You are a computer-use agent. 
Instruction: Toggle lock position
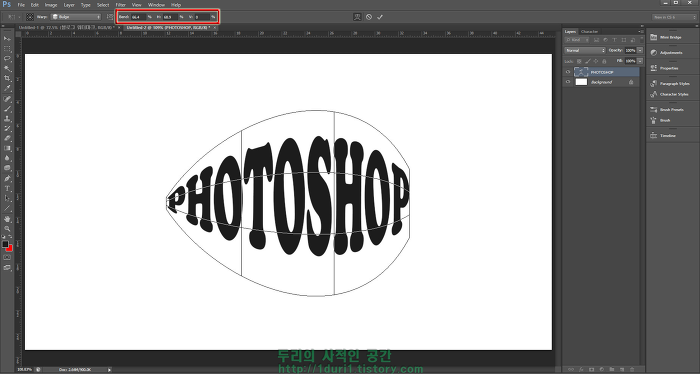596,61
